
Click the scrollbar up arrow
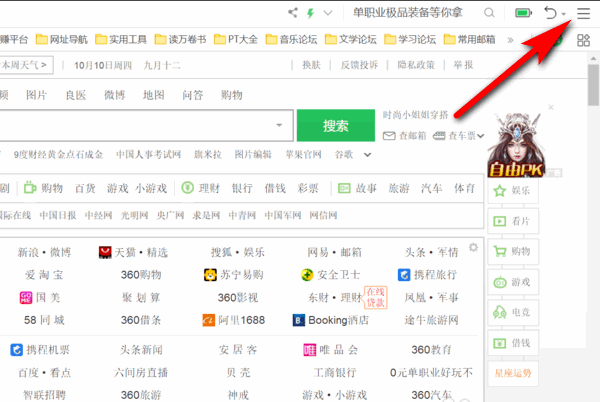coord(593,59)
